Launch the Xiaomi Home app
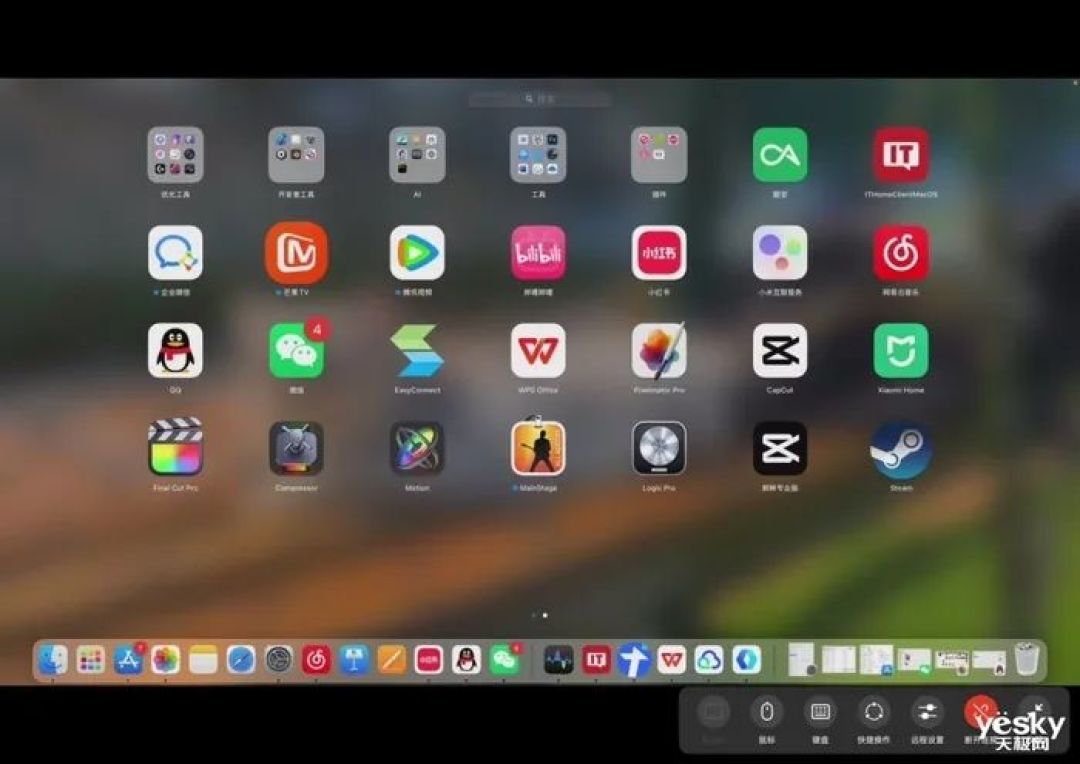1080x764 pixels. point(900,351)
